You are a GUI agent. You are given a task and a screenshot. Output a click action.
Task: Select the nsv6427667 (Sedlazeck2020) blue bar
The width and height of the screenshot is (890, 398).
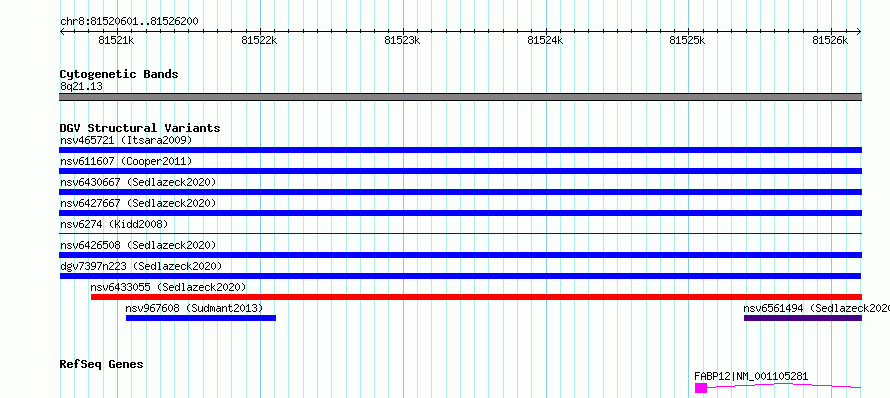click(460, 213)
